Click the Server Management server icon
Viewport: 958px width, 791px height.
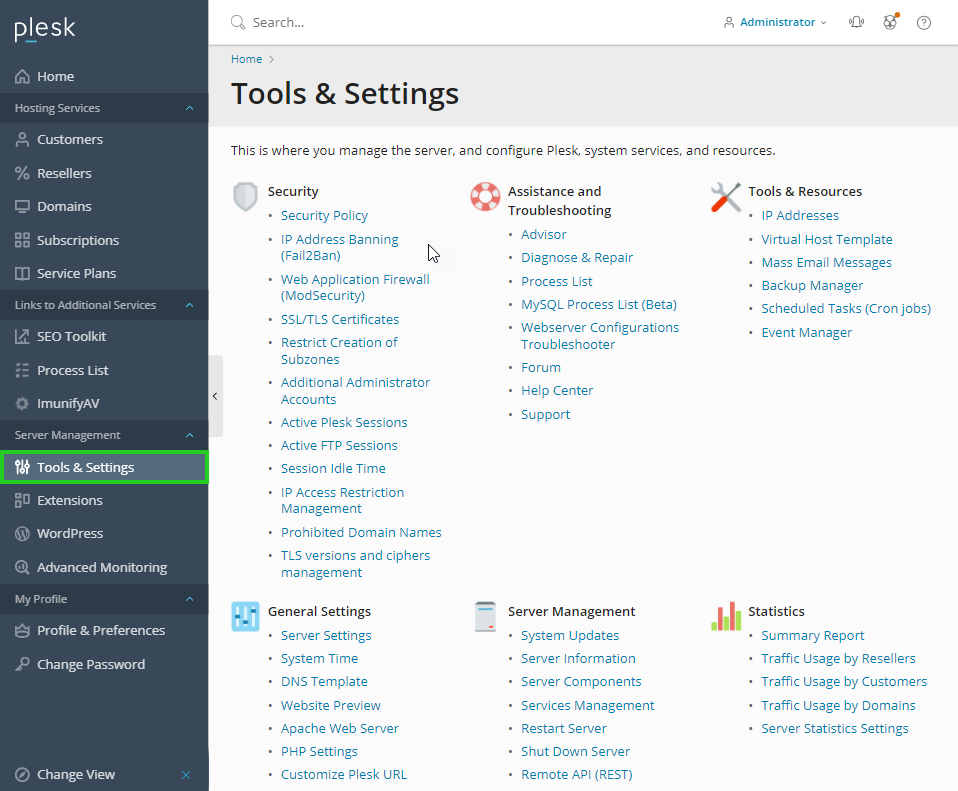click(x=485, y=616)
